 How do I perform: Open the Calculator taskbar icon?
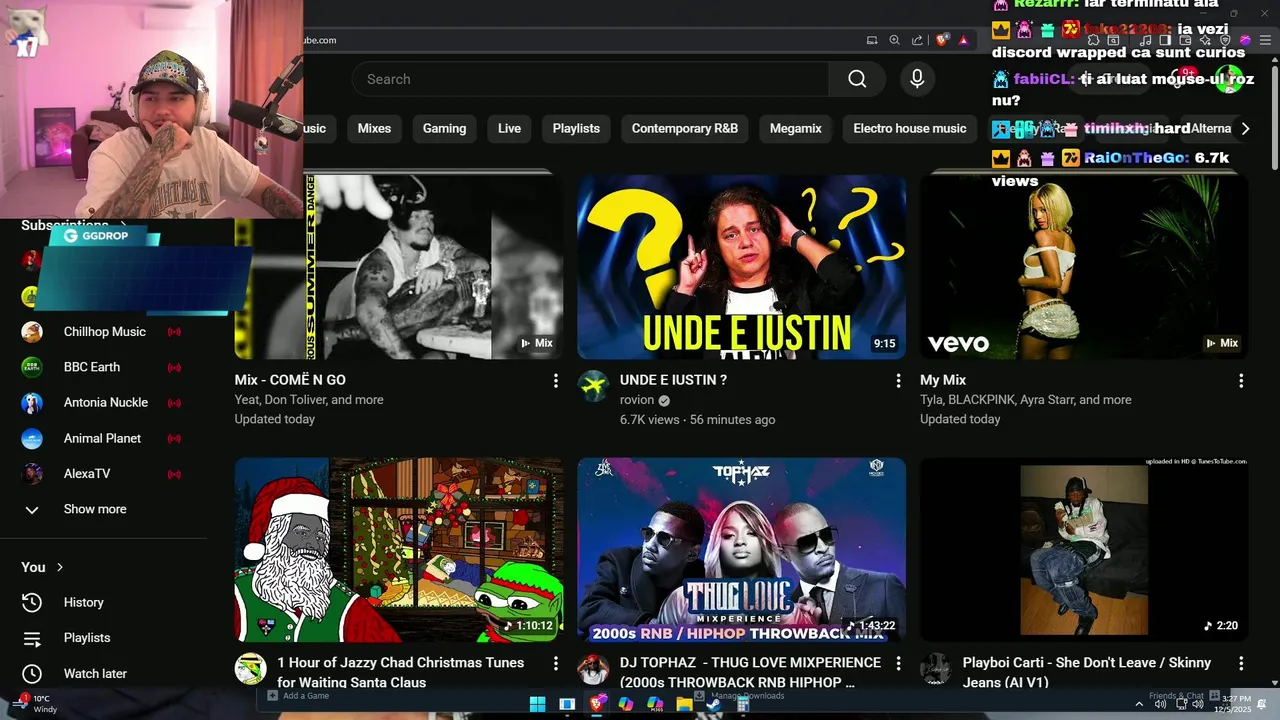[743, 704]
